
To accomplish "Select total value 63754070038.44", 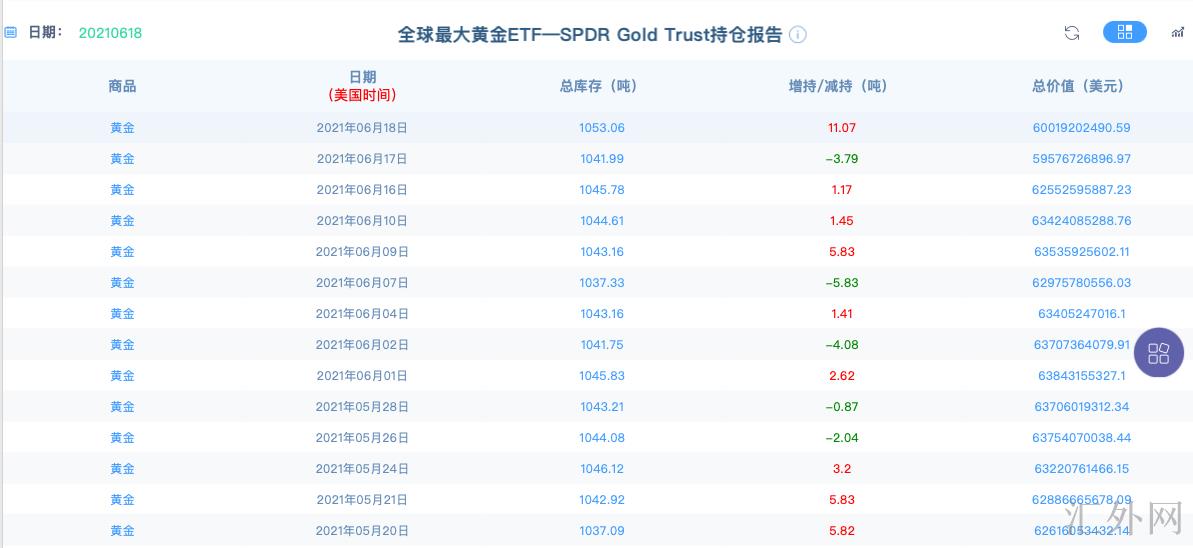I will (1081, 438).
